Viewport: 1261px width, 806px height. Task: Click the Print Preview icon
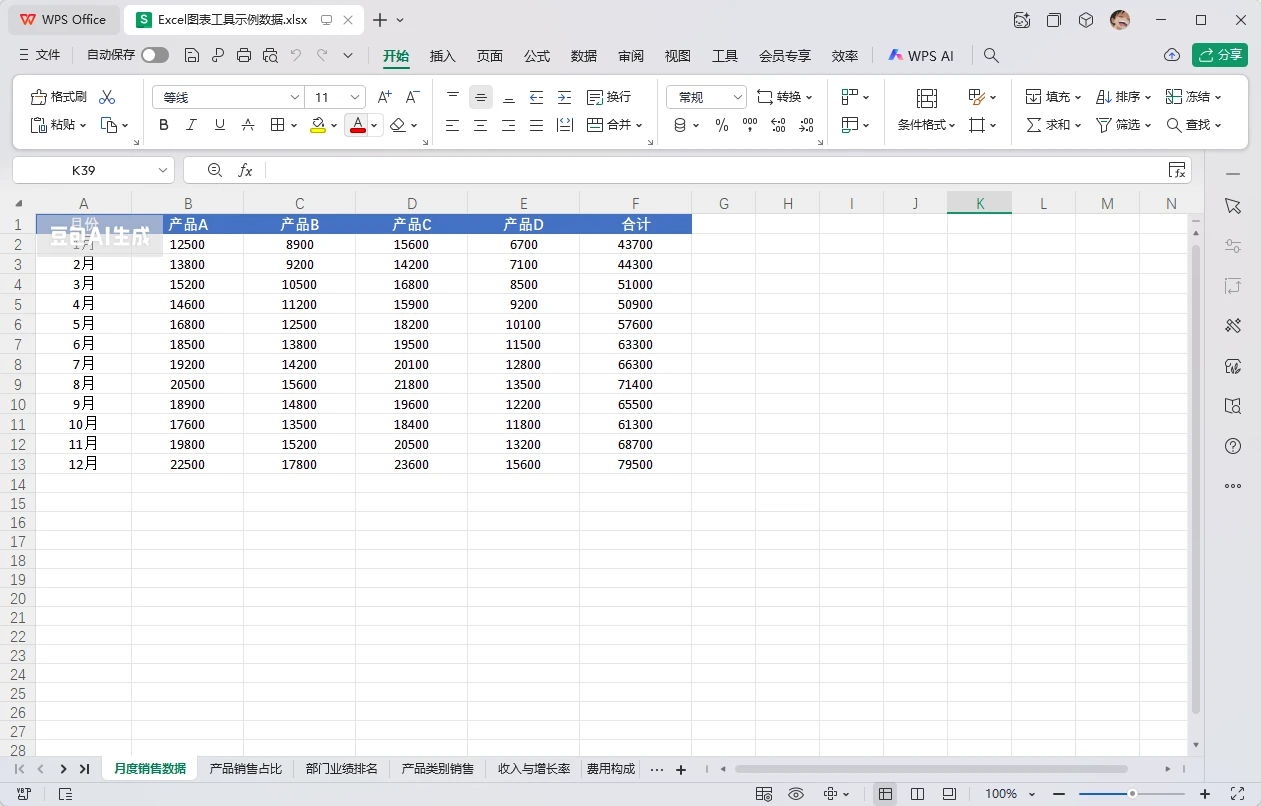270,56
